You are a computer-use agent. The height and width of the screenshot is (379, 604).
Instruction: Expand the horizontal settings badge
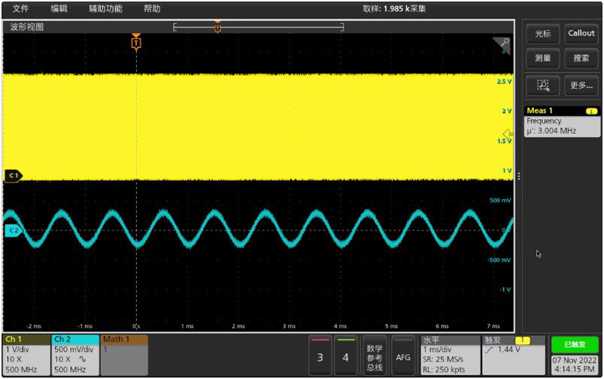point(450,355)
